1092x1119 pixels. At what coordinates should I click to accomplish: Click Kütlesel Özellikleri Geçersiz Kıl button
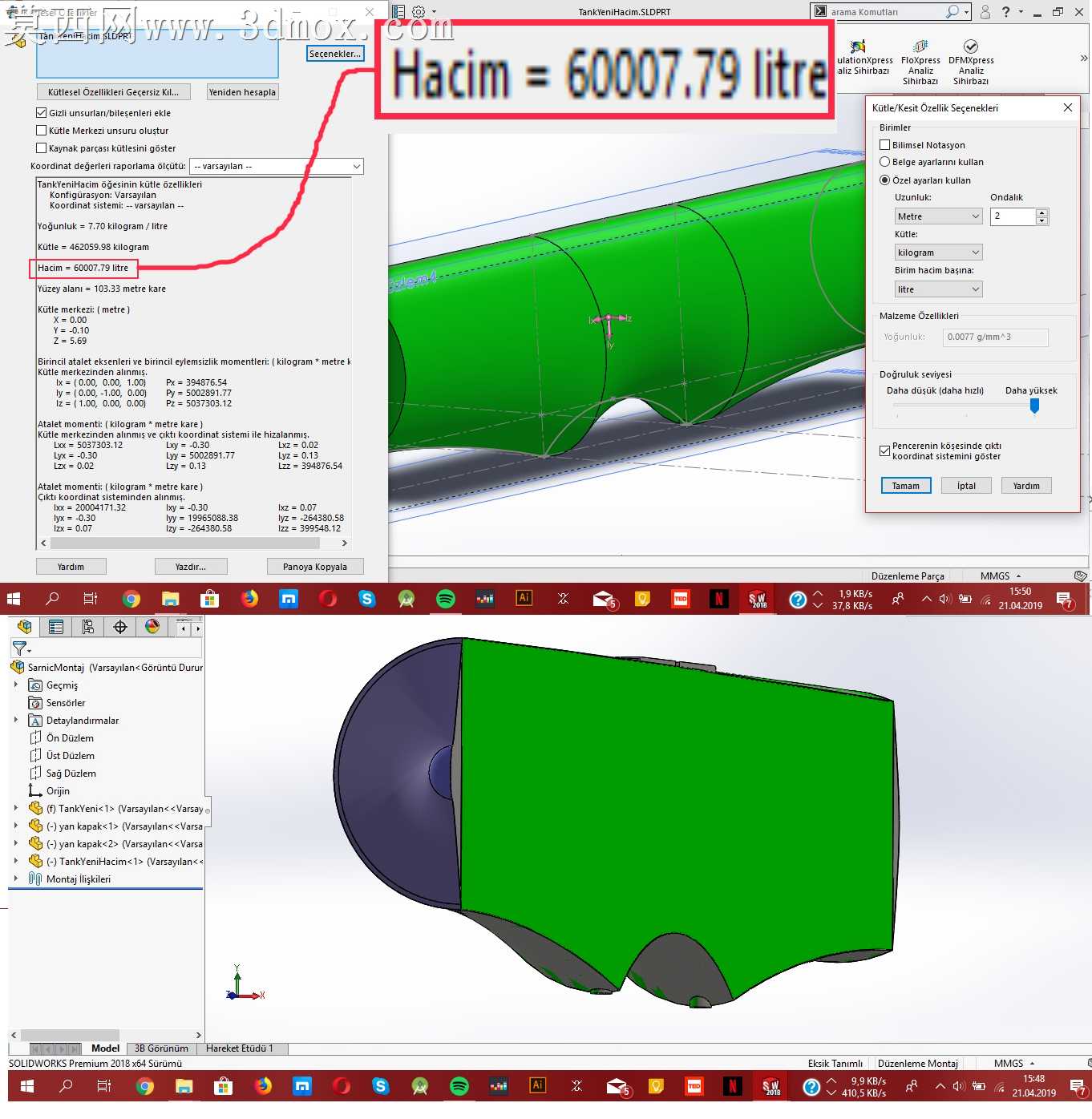tap(114, 92)
